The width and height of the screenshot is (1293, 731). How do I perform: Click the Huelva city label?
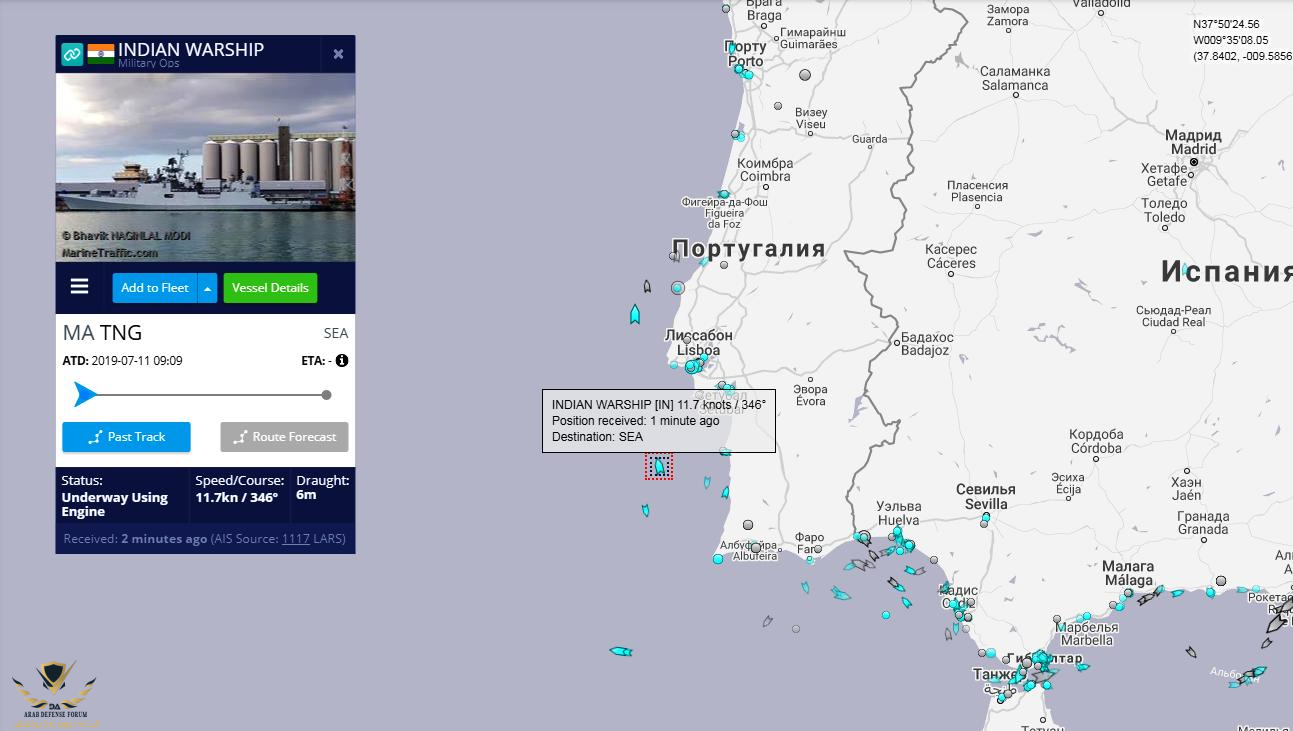pos(898,520)
